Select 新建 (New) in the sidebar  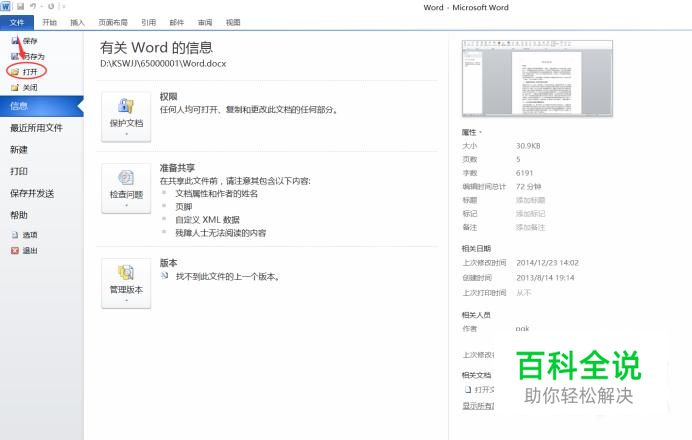[19, 149]
